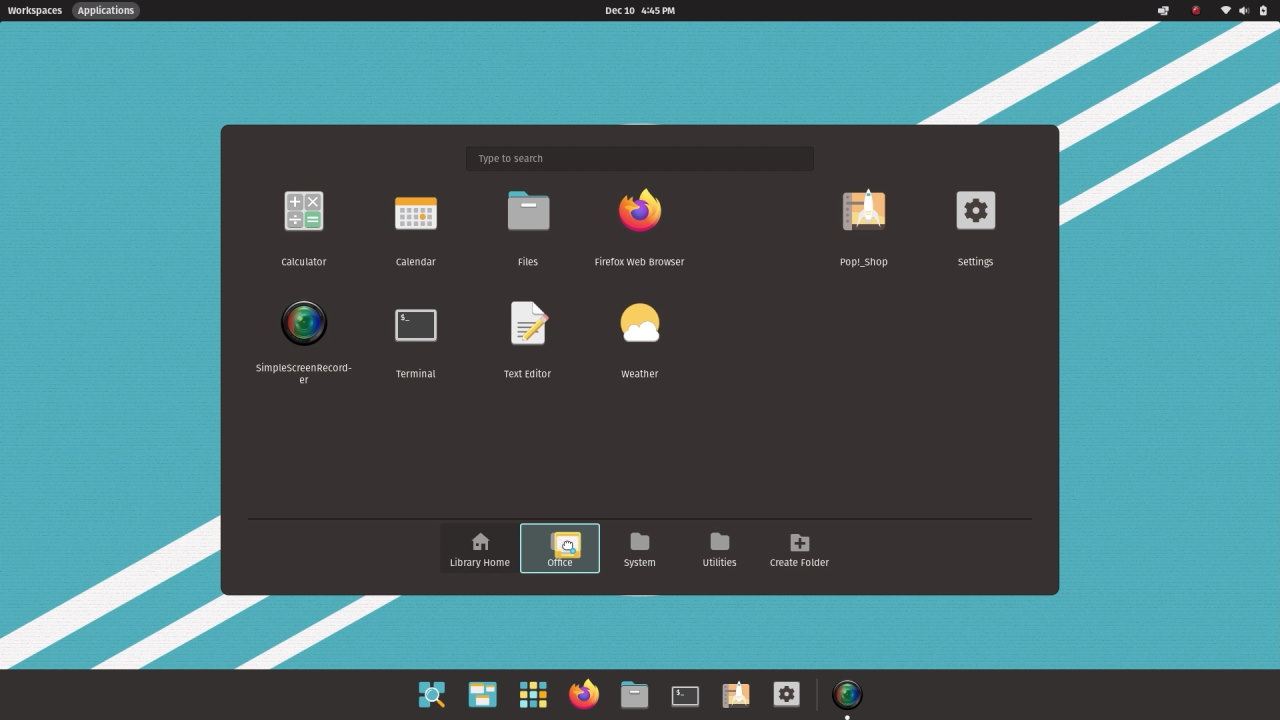Open the Calculator app
1280x720 pixels.
tap(303, 212)
